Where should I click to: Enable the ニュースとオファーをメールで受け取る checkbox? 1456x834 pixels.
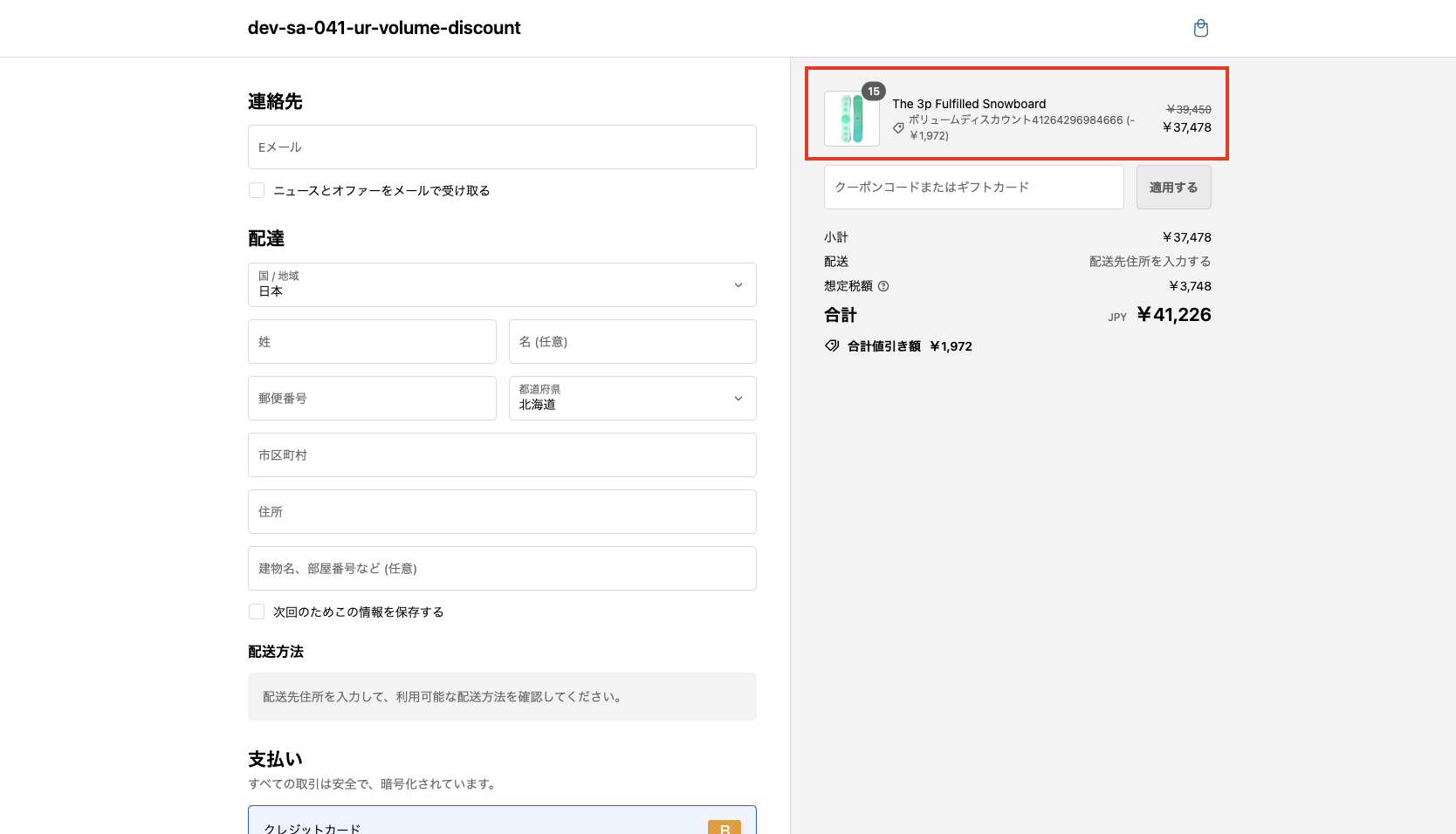coord(256,189)
